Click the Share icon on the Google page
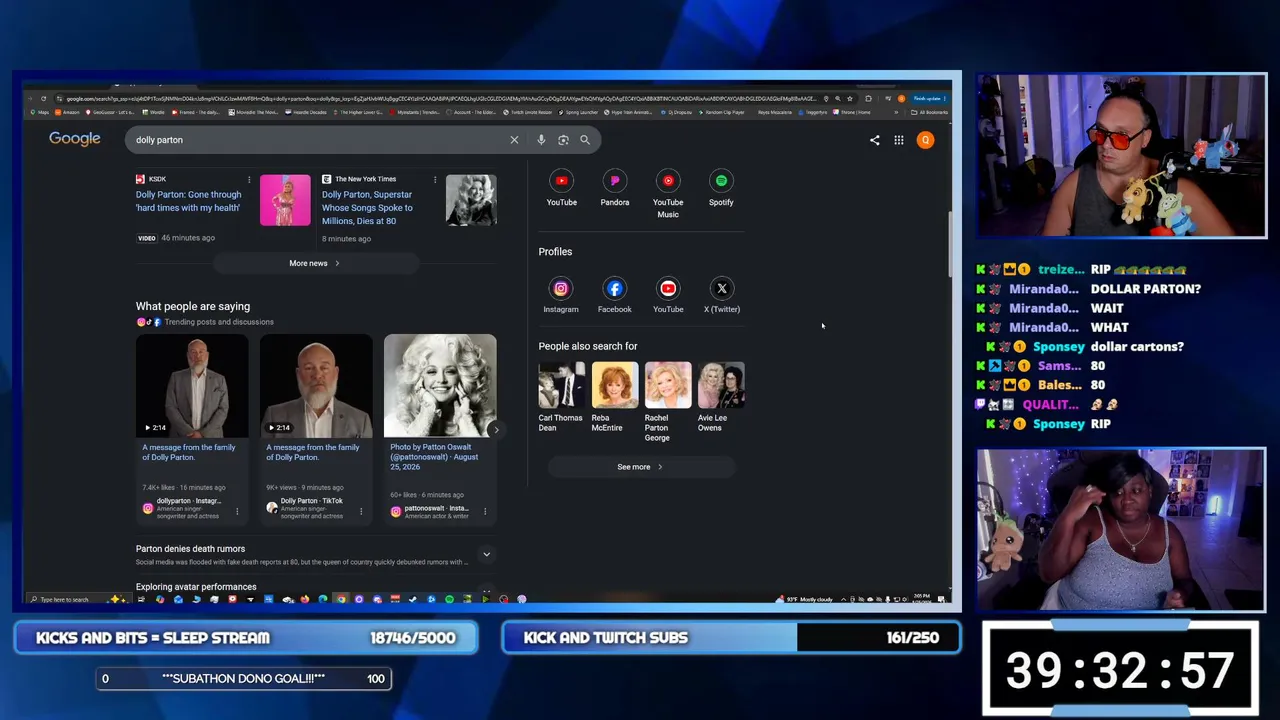The height and width of the screenshot is (720, 1280). 874,140
